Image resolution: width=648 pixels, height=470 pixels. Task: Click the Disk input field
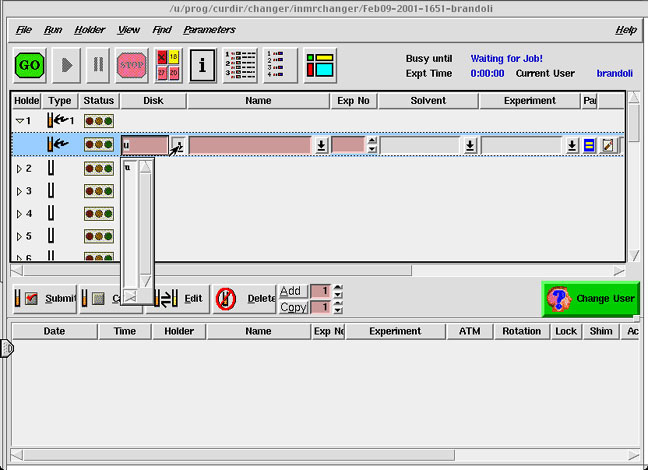(145, 145)
